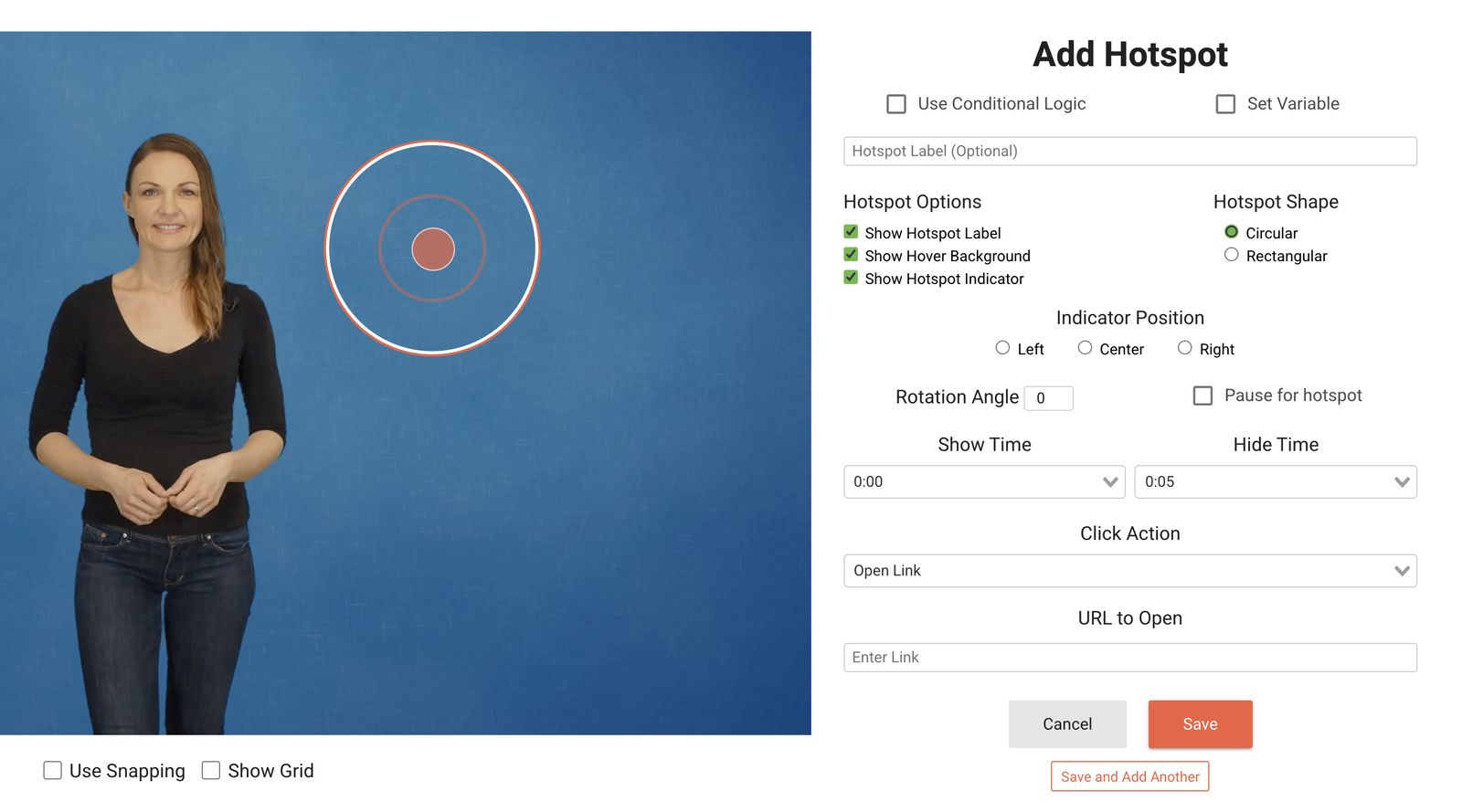Click the URL to Open link field
Viewport: 1462px width, 812px height.
(1129, 658)
